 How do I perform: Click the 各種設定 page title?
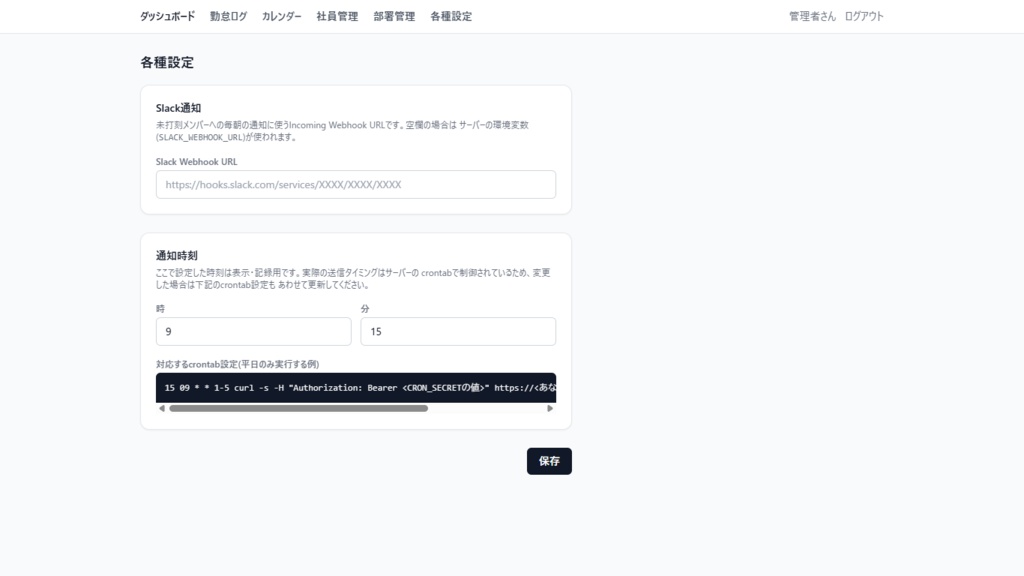167,63
